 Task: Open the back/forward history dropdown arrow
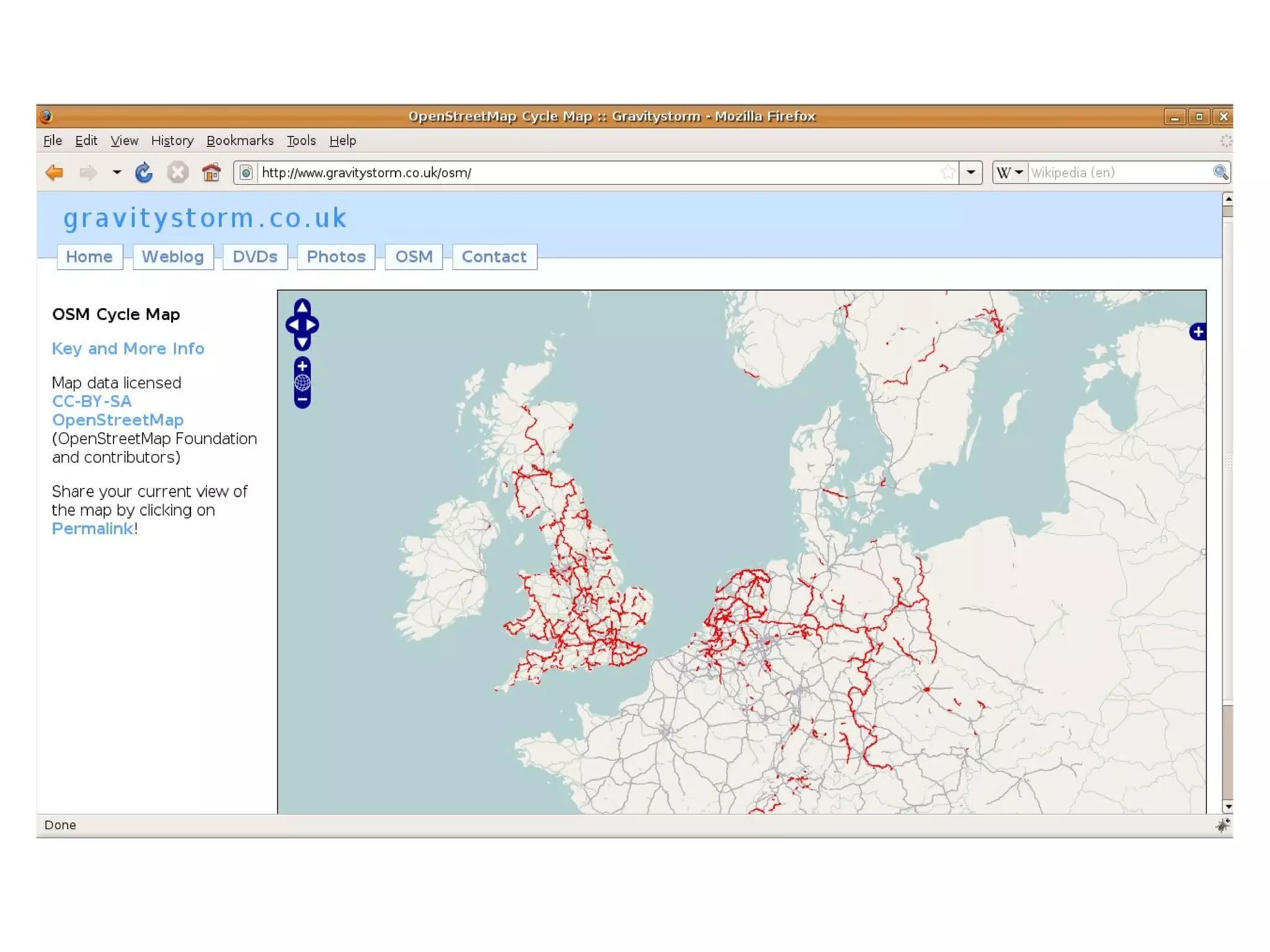click(x=117, y=172)
